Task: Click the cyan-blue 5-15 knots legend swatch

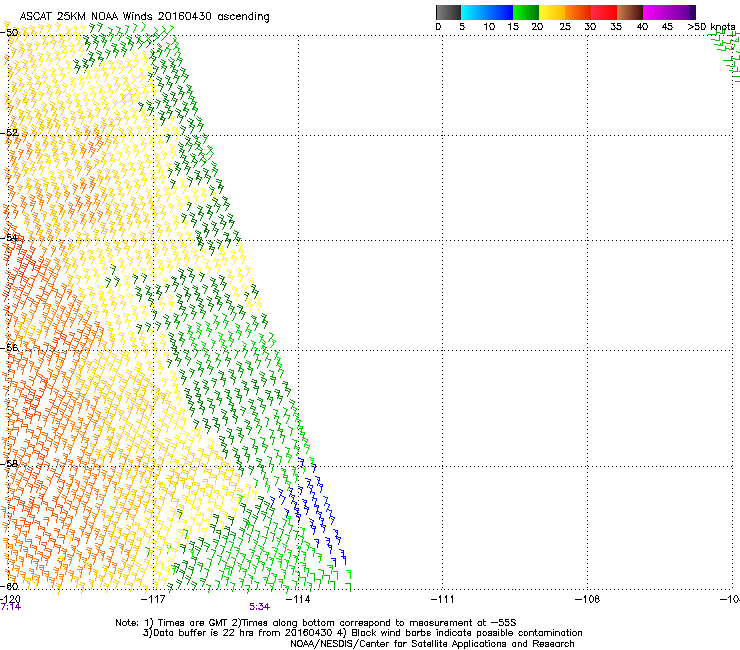Action: coord(487,12)
